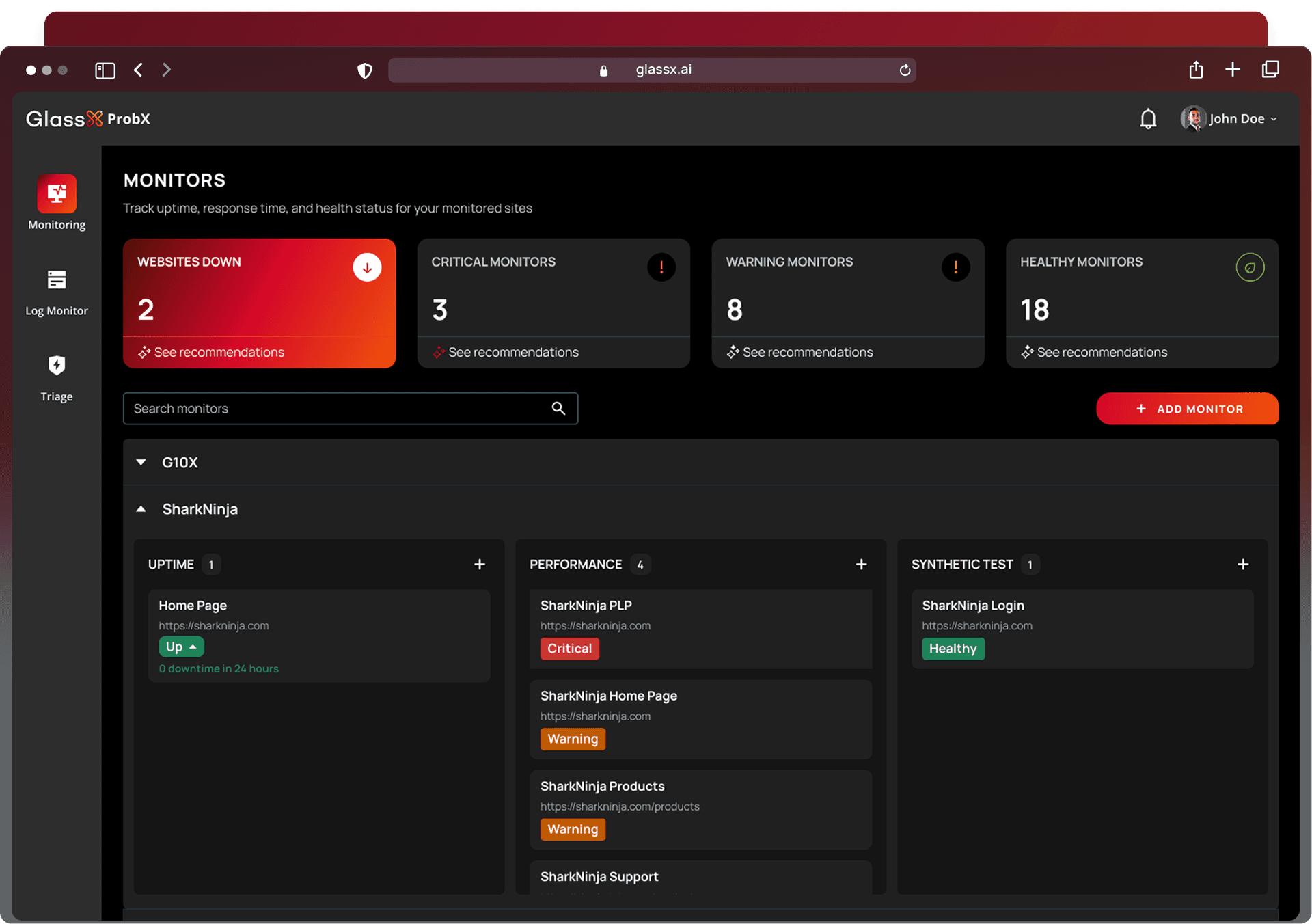This screenshot has height=924, width=1312.
Task: Click the notification bell icon
Action: pyautogui.click(x=1148, y=118)
